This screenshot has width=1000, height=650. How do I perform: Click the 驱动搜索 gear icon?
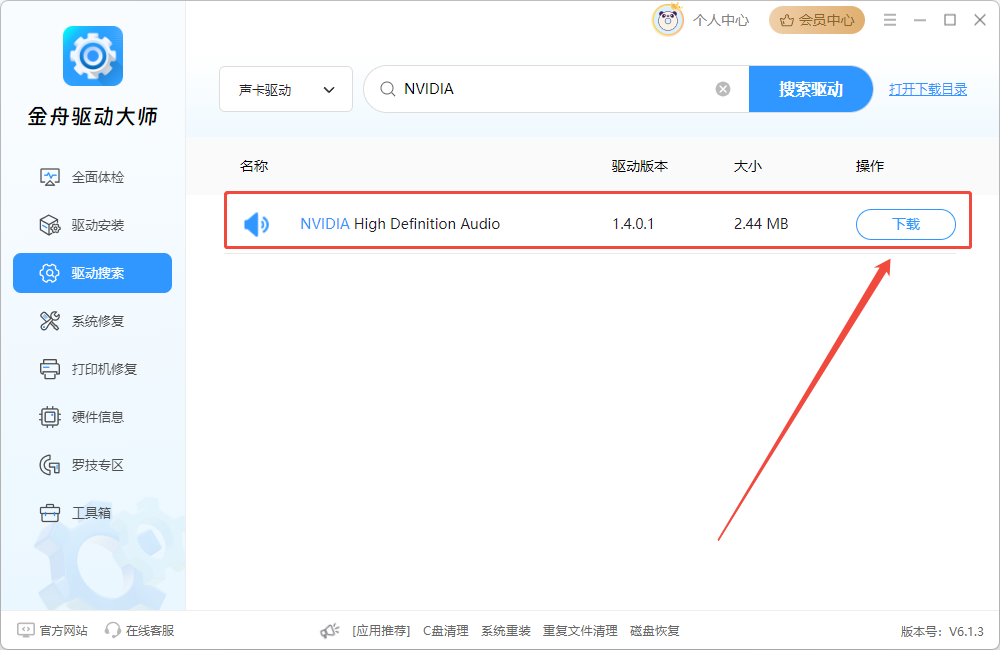tap(50, 273)
